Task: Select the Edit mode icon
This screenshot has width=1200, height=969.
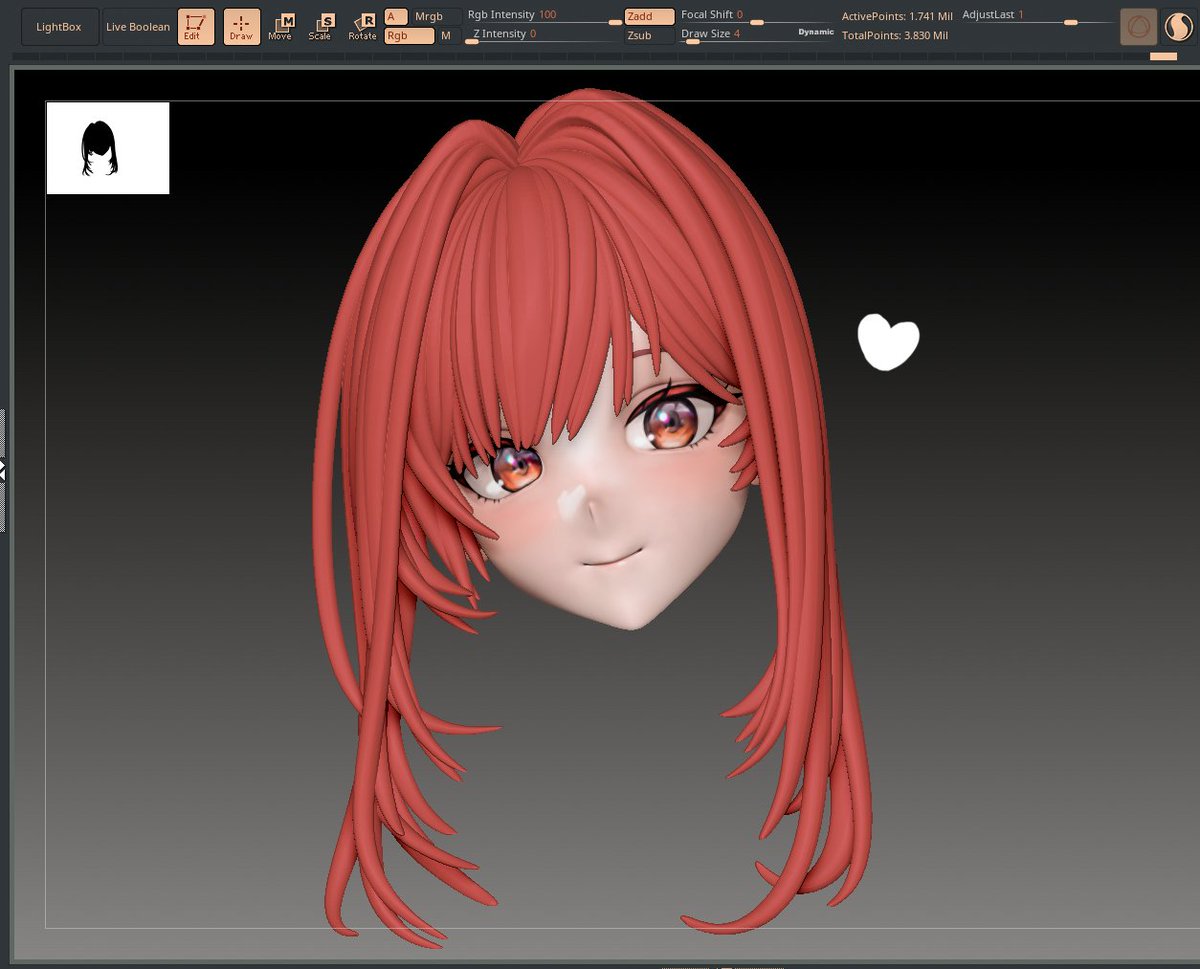Action: coord(196,26)
